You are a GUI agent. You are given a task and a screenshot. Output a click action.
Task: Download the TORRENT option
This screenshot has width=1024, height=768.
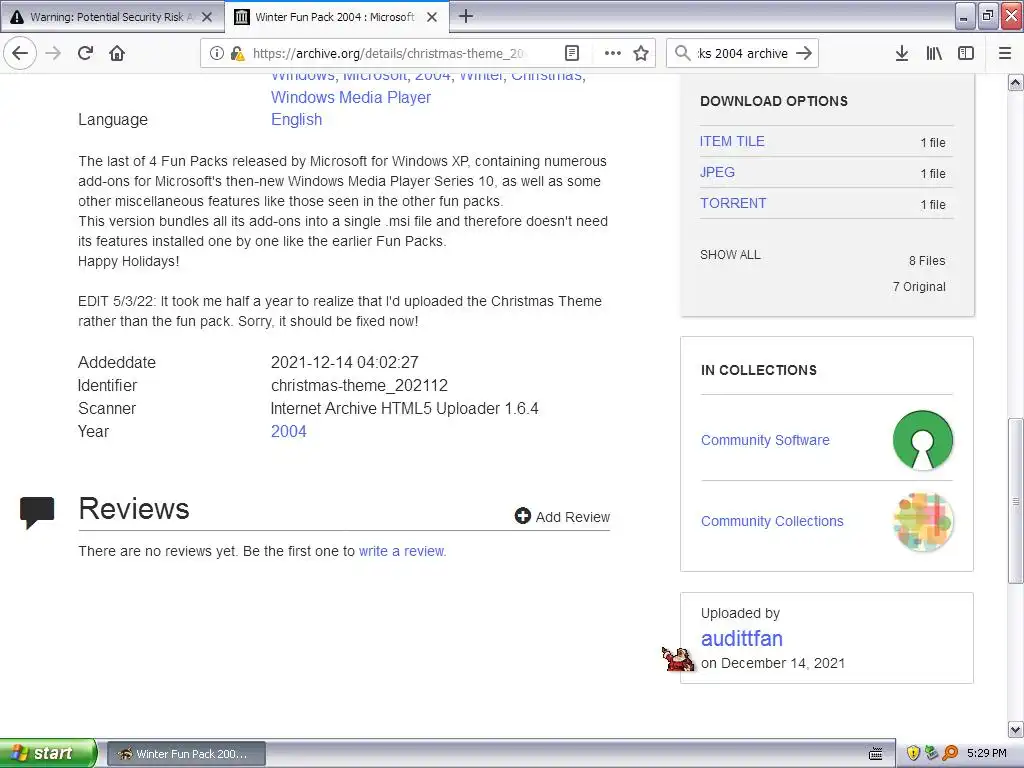(733, 203)
